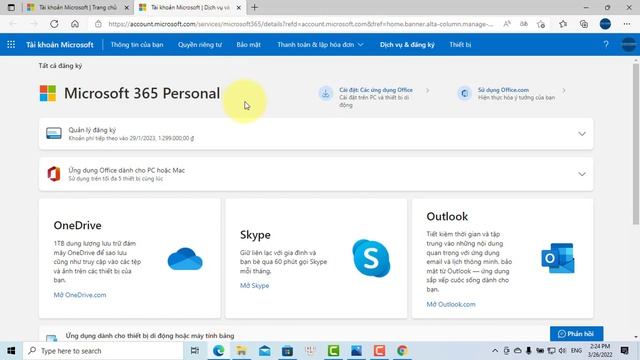
Task: Open Bảo mật menu item
Action: (248, 44)
